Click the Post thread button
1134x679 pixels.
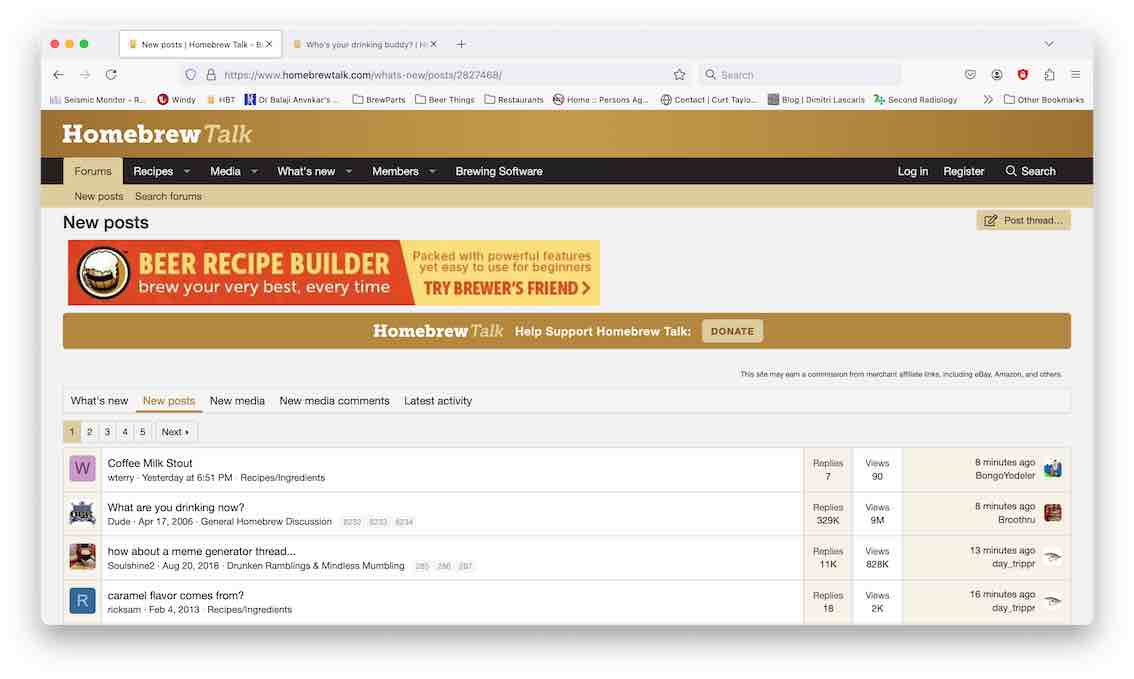tap(1023, 221)
